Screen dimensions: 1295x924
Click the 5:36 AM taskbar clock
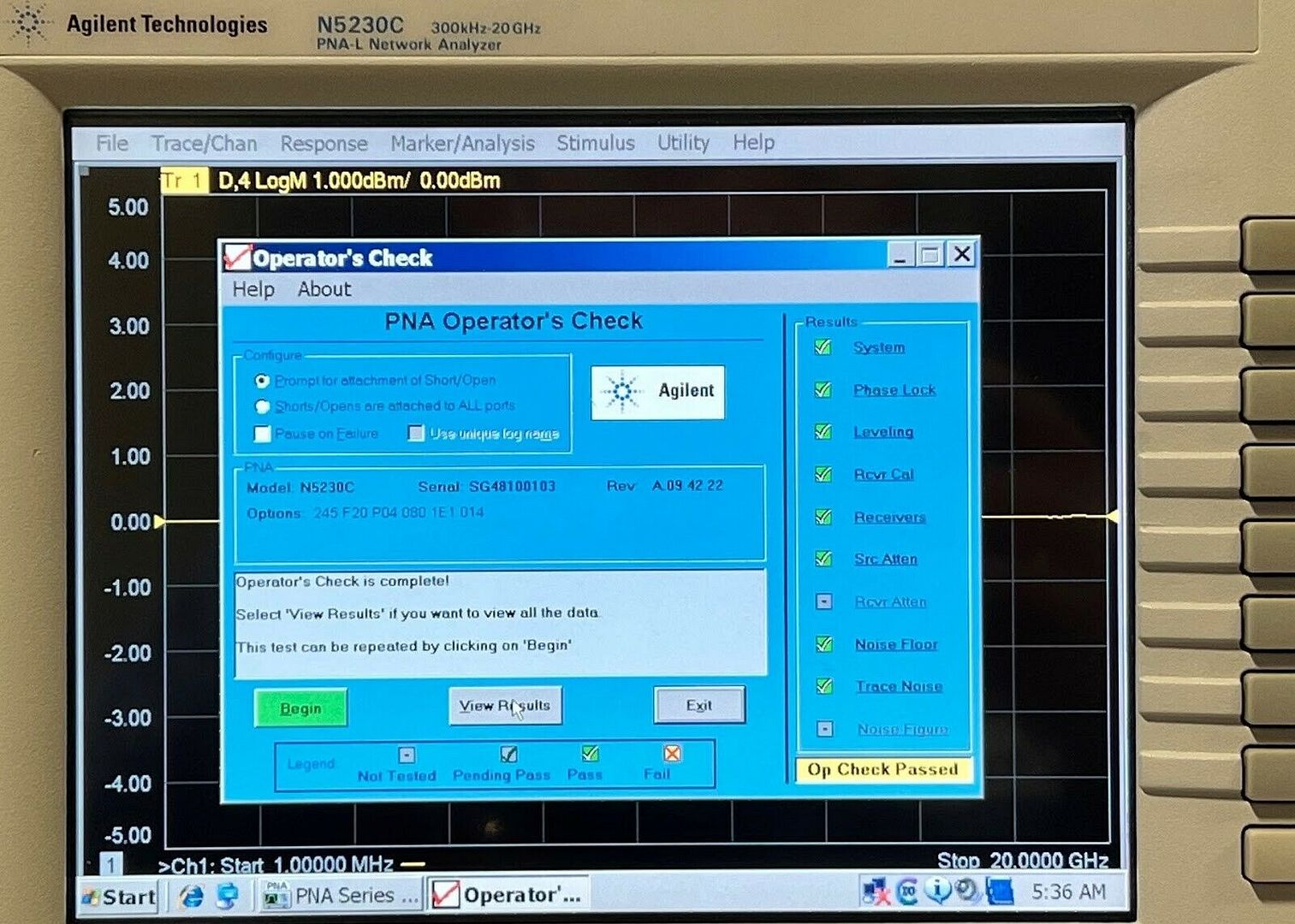click(x=1068, y=891)
